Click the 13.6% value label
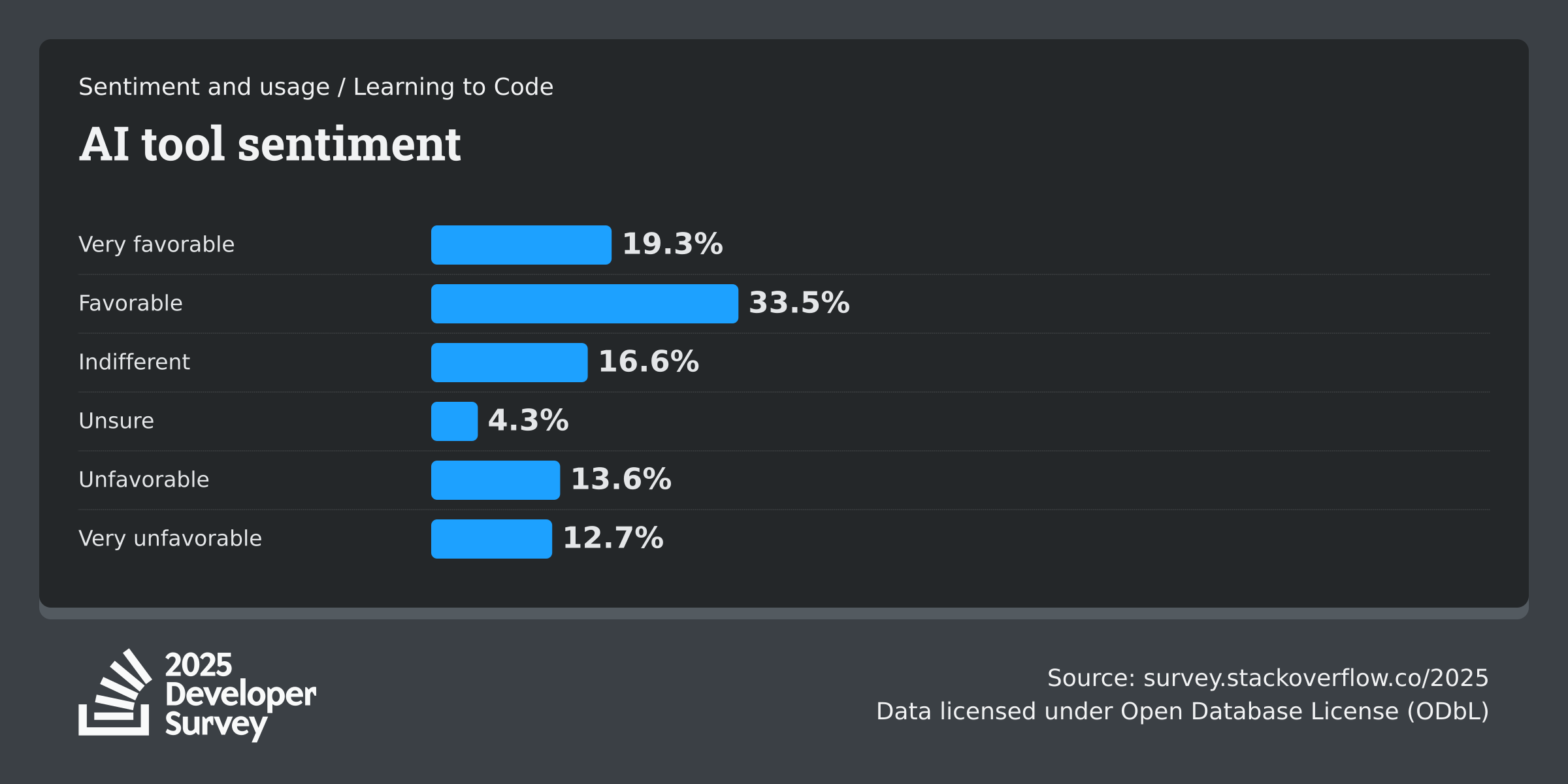The image size is (1568, 784). [x=621, y=480]
